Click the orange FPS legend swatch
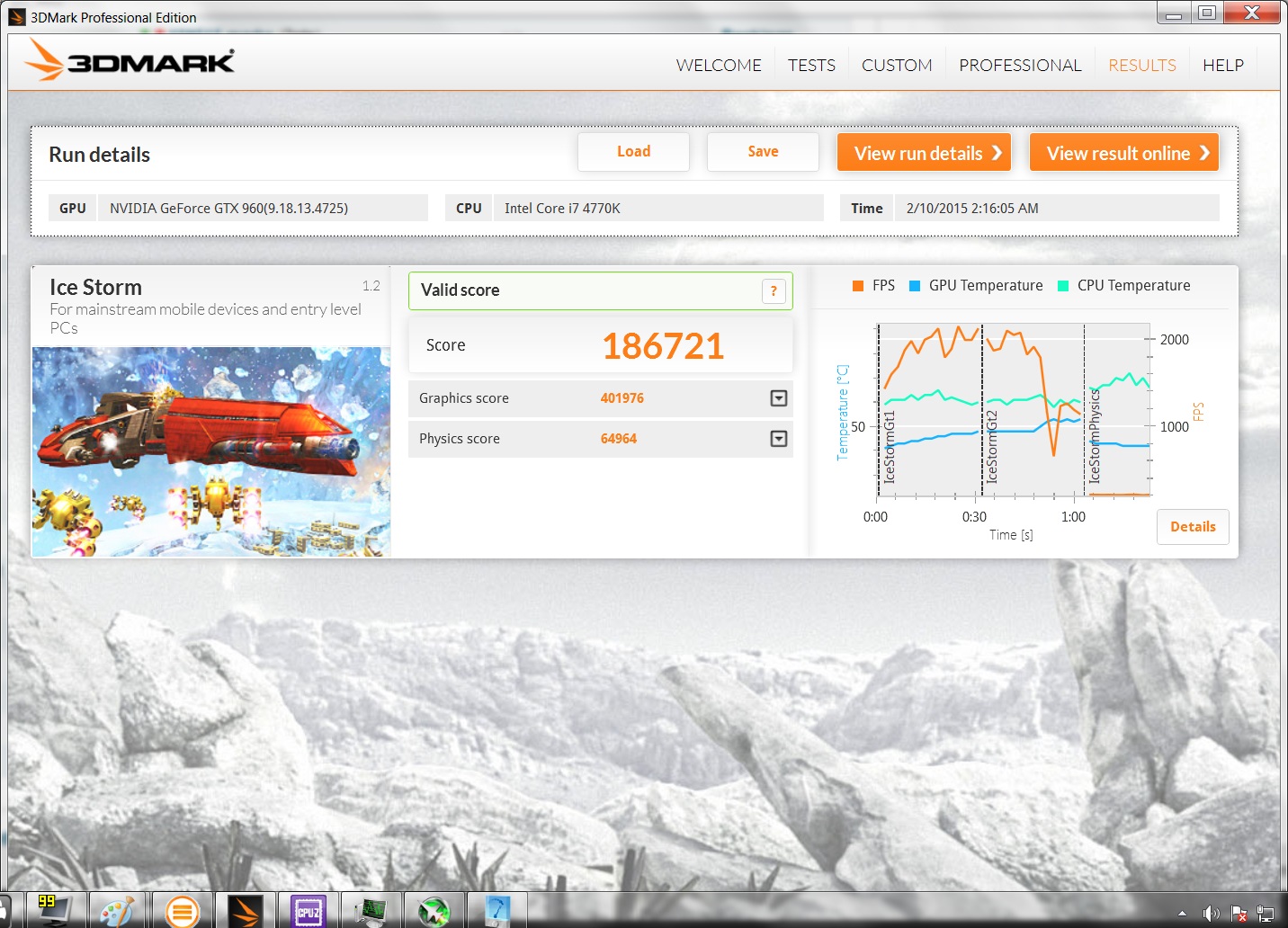Screen dimensions: 1288x928 [858, 286]
